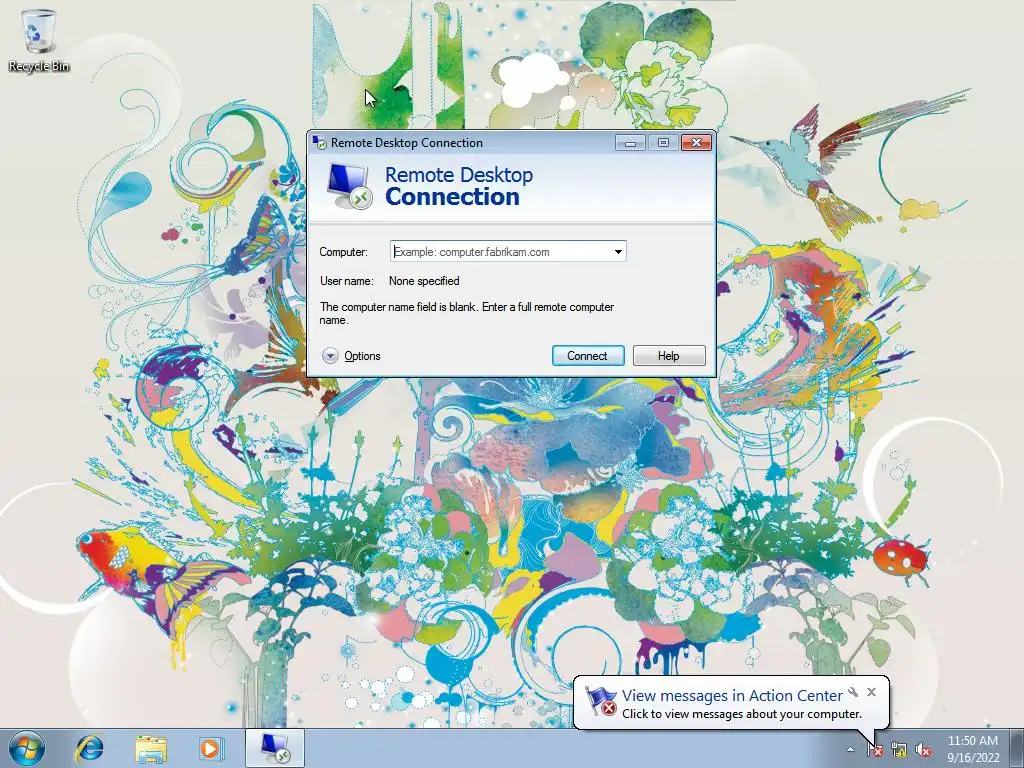Open Help in Remote Desktop Connection
Image resolution: width=1024 pixels, height=768 pixels.
[x=669, y=356]
